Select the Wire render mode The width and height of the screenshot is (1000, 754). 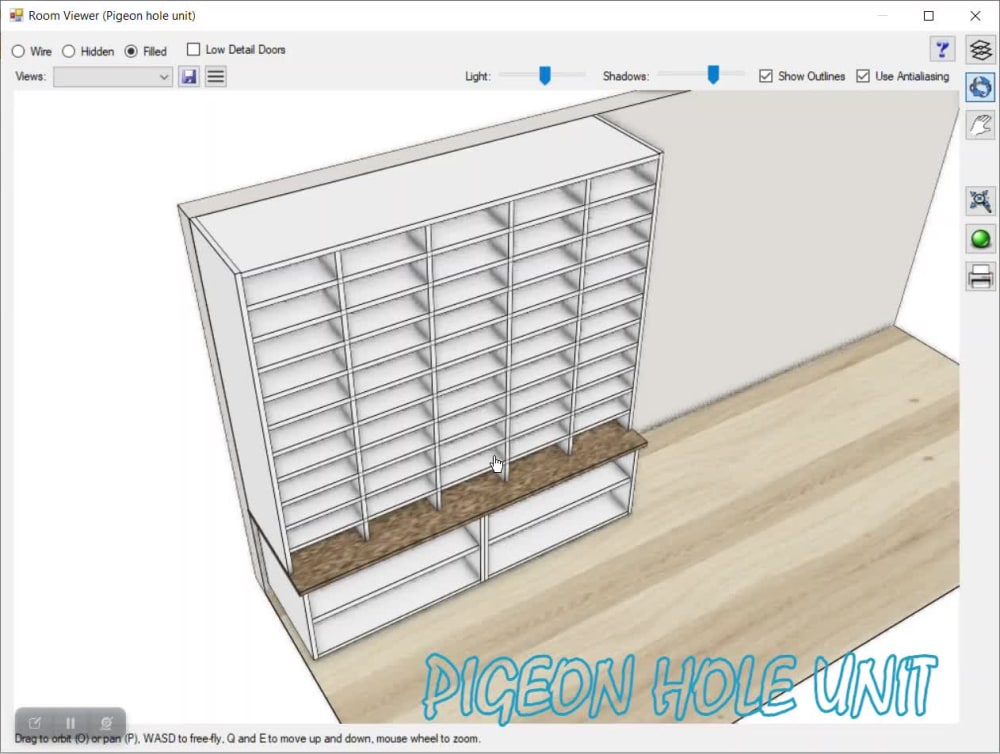point(18,51)
